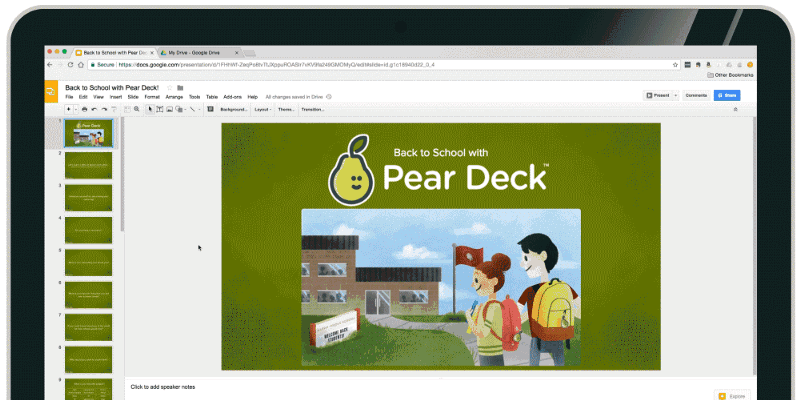Screen dimensions: 800x400
Task: Click the Present button
Action: (658, 95)
